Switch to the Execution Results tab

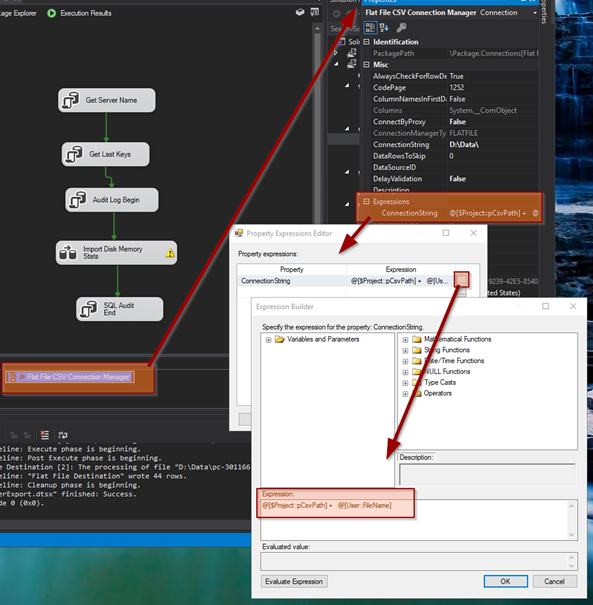(x=79, y=13)
